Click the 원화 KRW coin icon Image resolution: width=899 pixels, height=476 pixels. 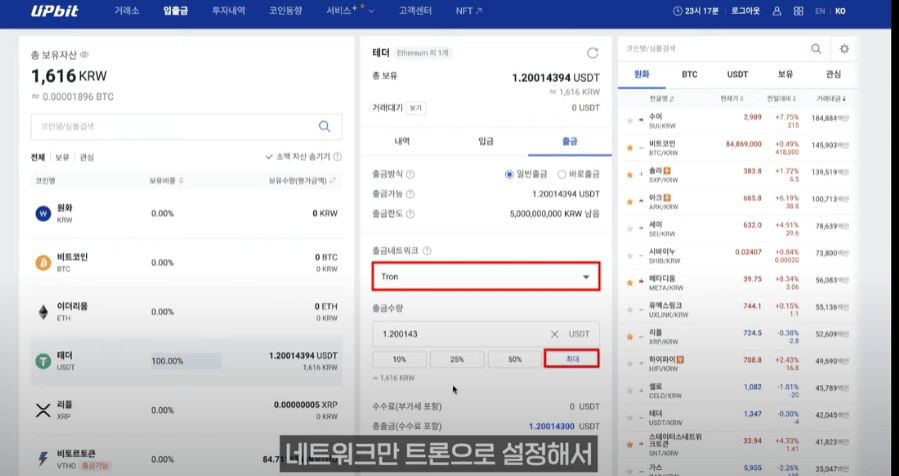(x=43, y=213)
